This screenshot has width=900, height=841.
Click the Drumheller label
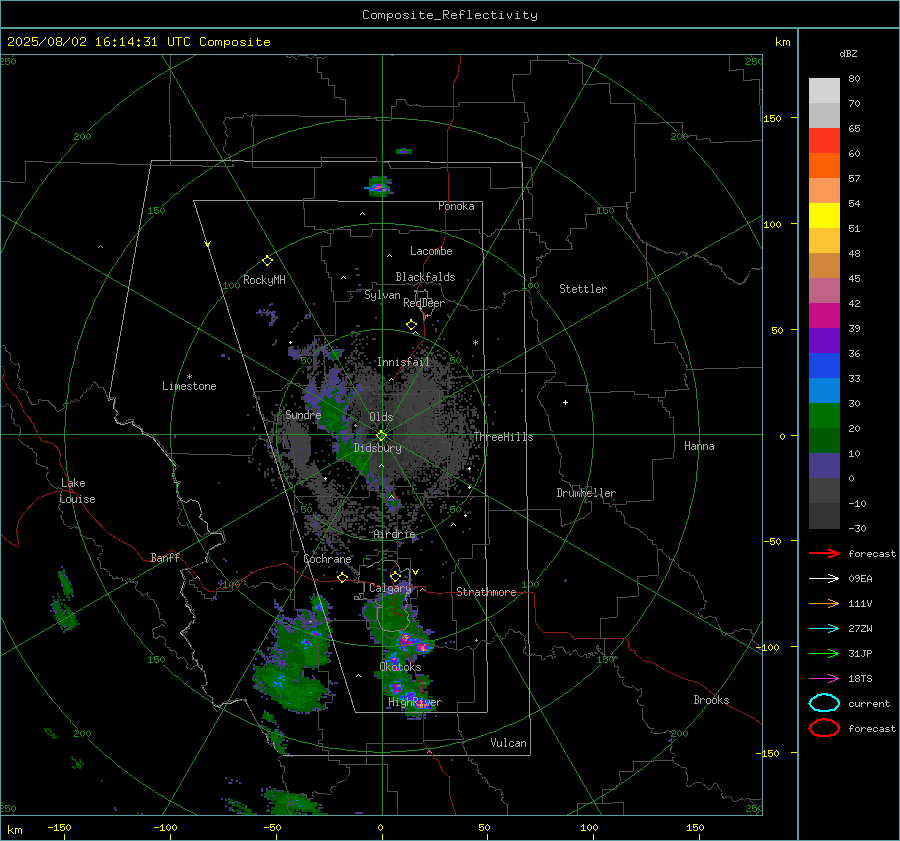586,493
